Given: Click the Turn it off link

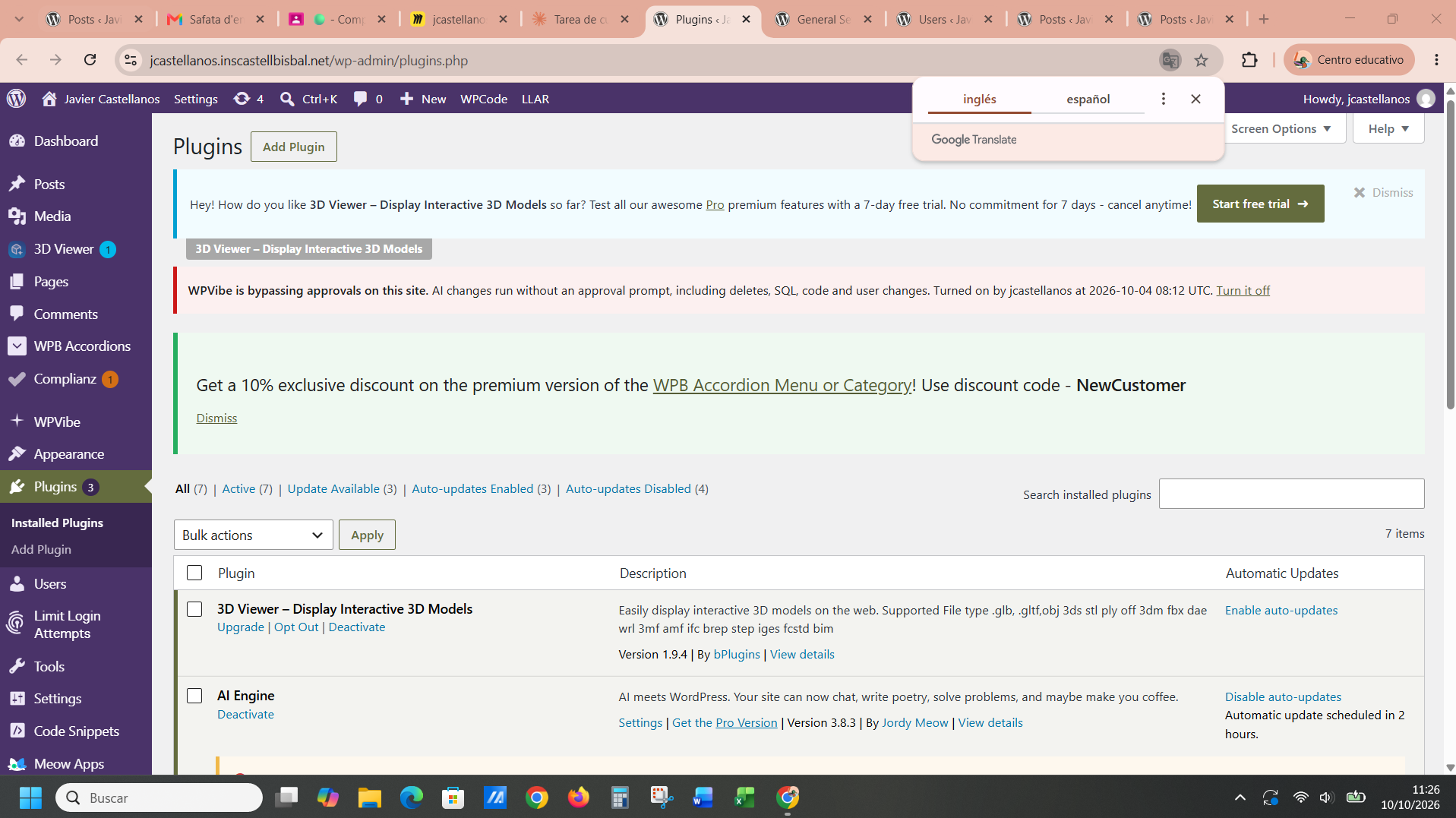Looking at the screenshot, I should [x=1243, y=290].
